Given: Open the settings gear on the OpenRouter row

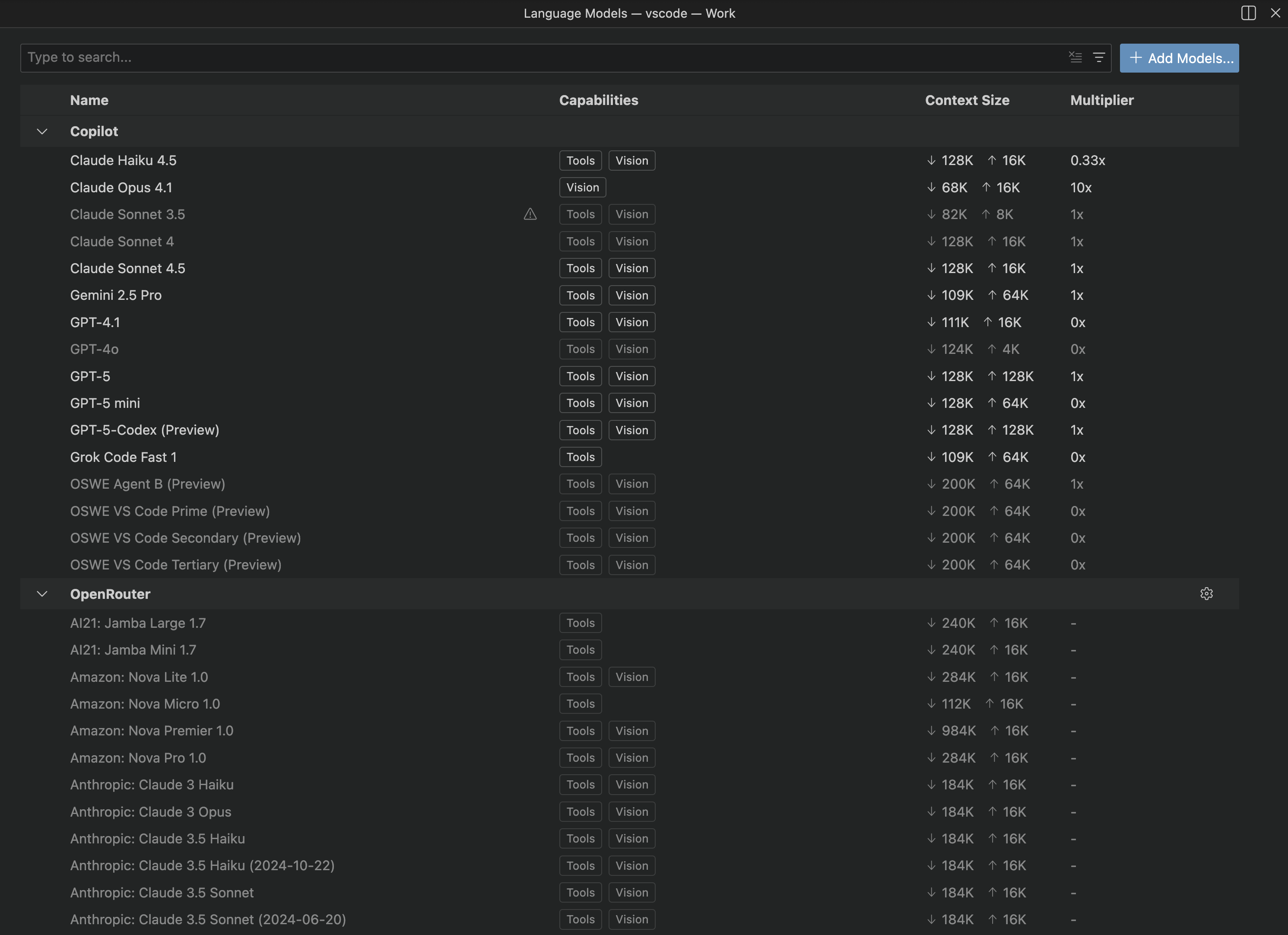Looking at the screenshot, I should click(1207, 594).
